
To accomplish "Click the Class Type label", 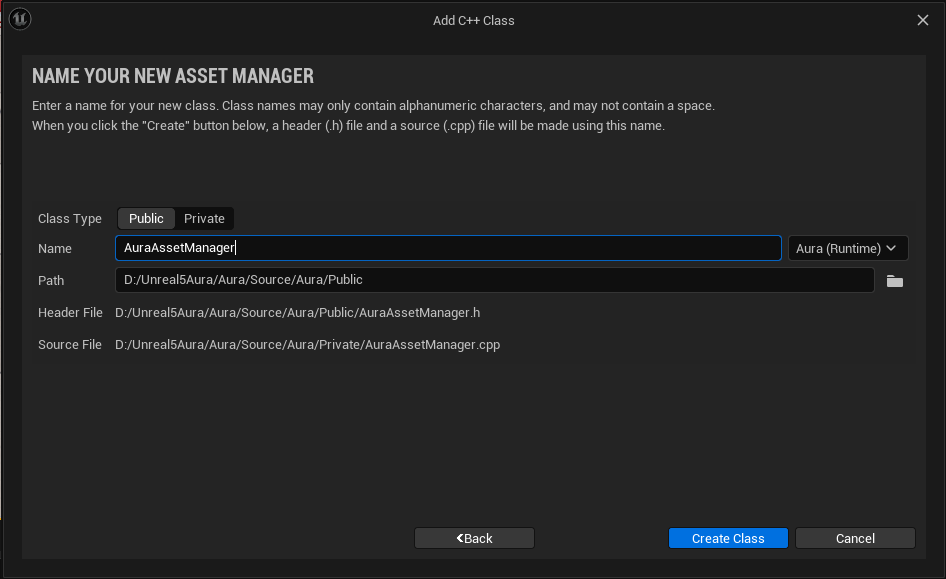I will [x=70, y=219].
